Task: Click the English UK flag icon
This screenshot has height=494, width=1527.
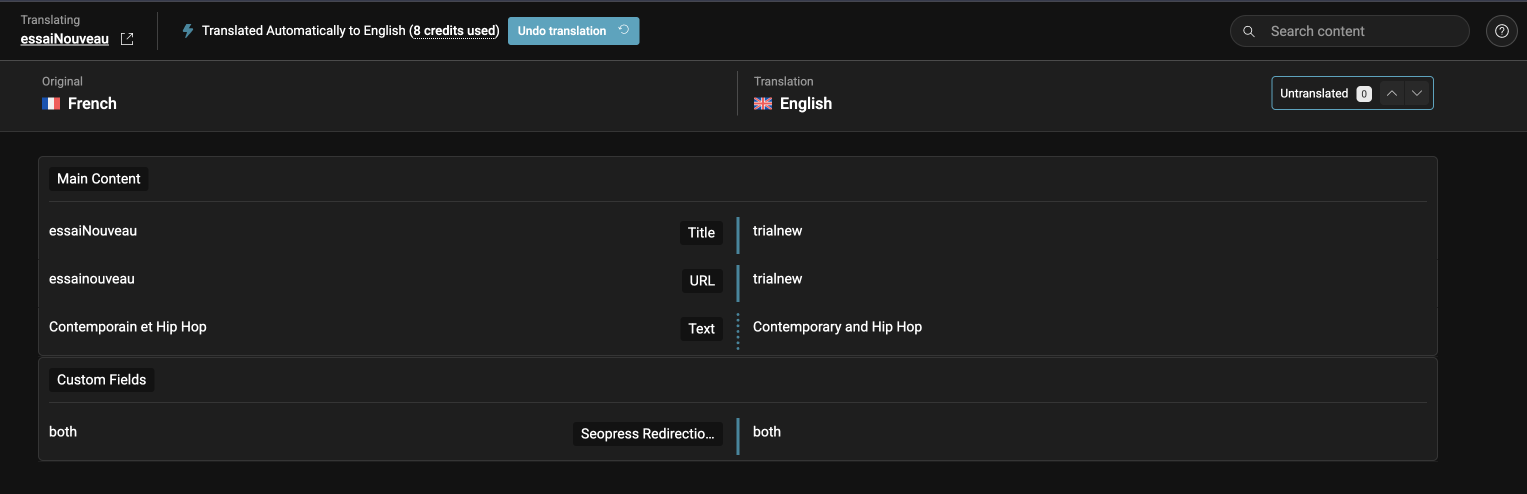Action: pyautogui.click(x=763, y=104)
